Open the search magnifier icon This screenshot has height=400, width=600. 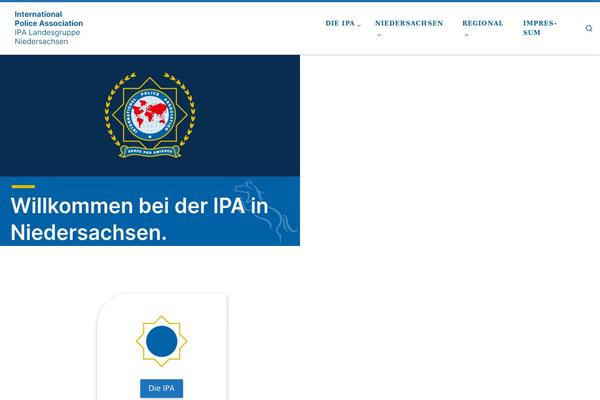[589, 28]
